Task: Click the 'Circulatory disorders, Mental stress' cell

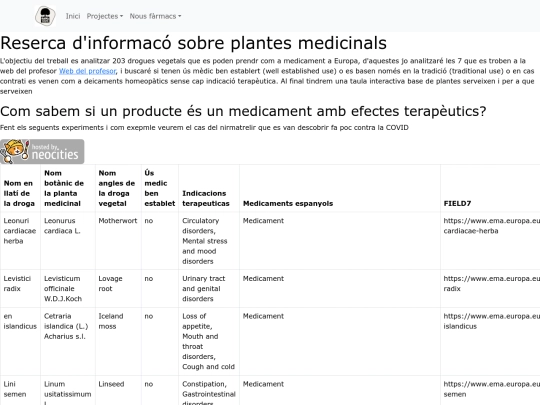Action: (209, 241)
